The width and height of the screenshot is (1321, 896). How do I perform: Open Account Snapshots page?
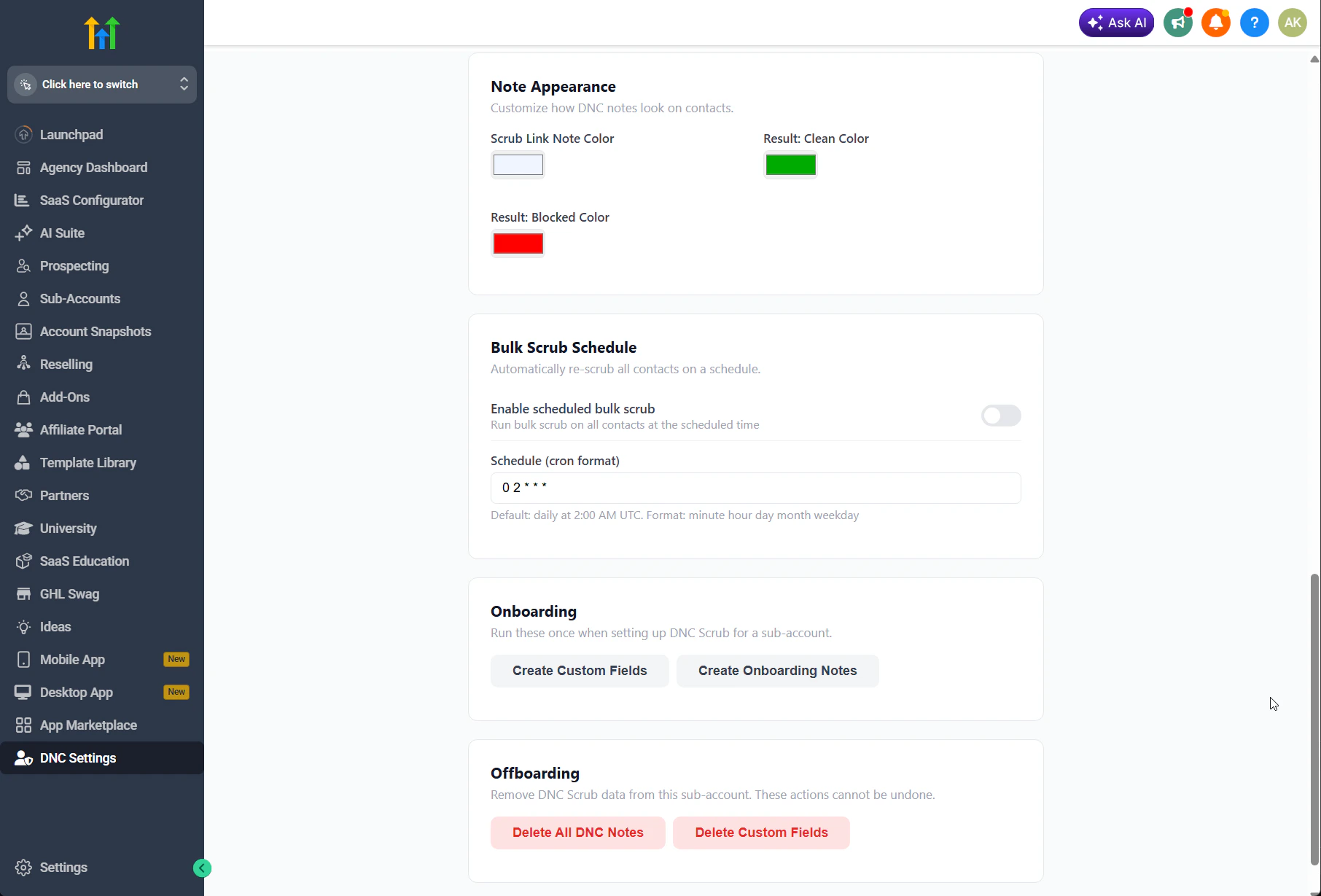click(x=102, y=332)
